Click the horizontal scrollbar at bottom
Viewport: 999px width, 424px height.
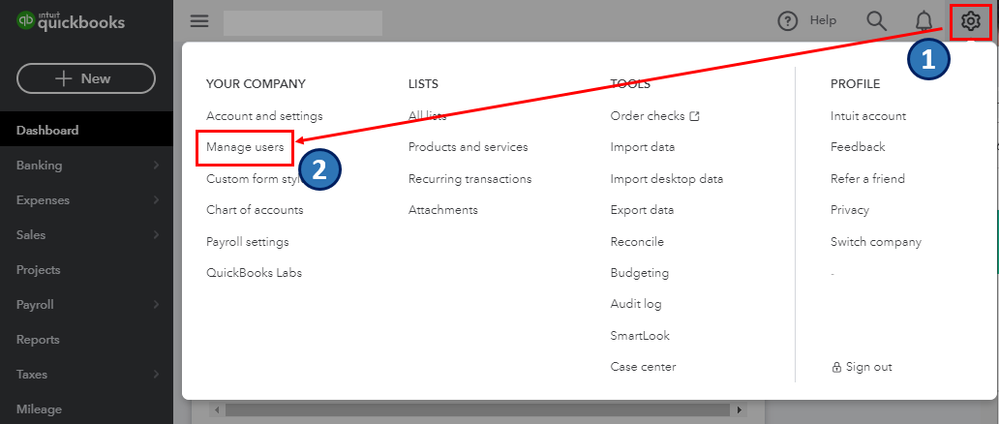click(x=480, y=410)
